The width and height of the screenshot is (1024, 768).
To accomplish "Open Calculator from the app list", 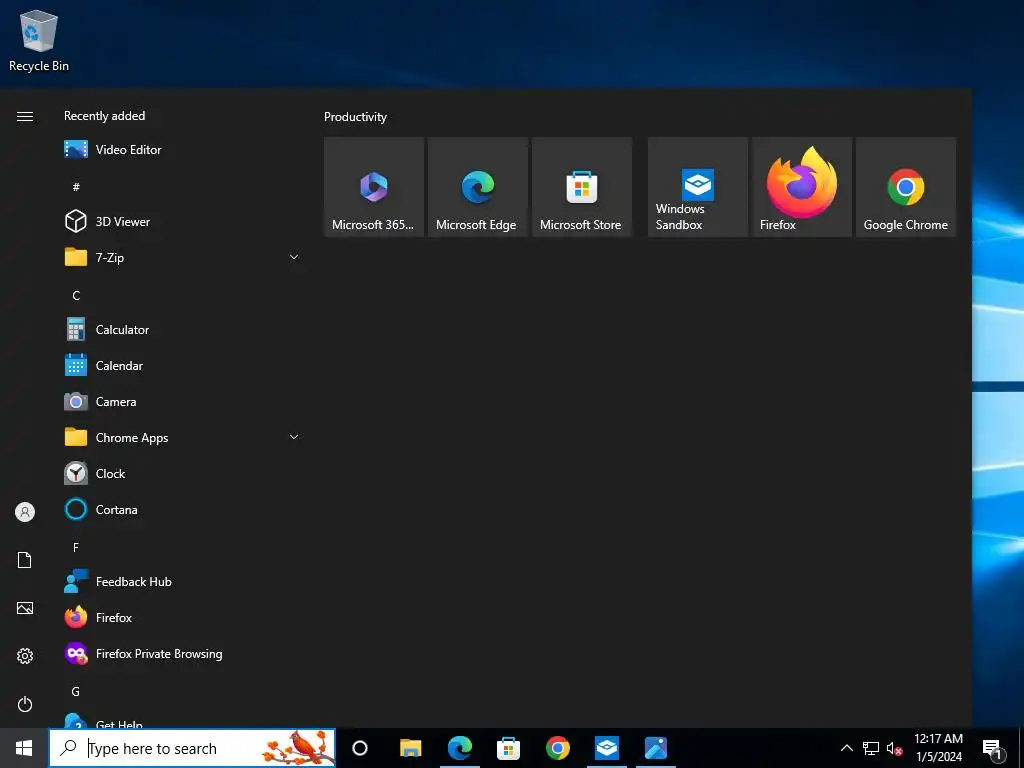I will [x=181, y=330].
